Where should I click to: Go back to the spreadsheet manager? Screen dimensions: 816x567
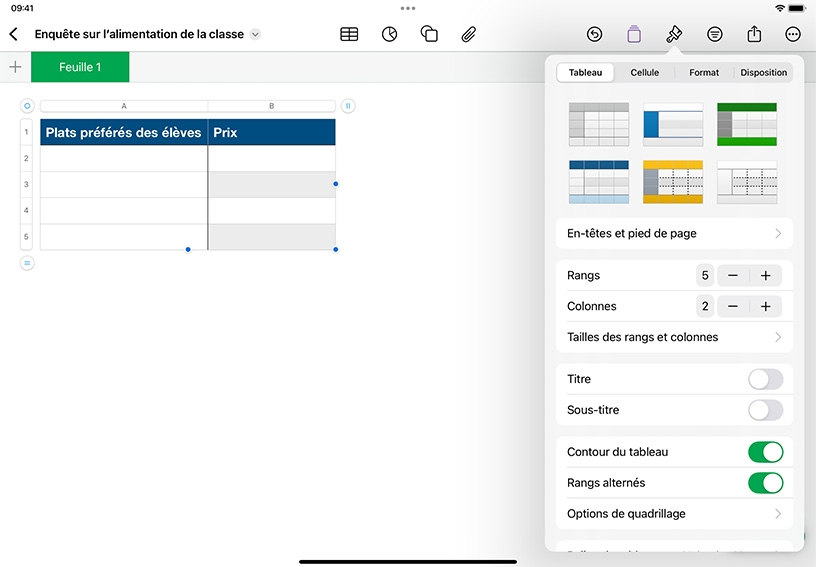(x=14, y=34)
